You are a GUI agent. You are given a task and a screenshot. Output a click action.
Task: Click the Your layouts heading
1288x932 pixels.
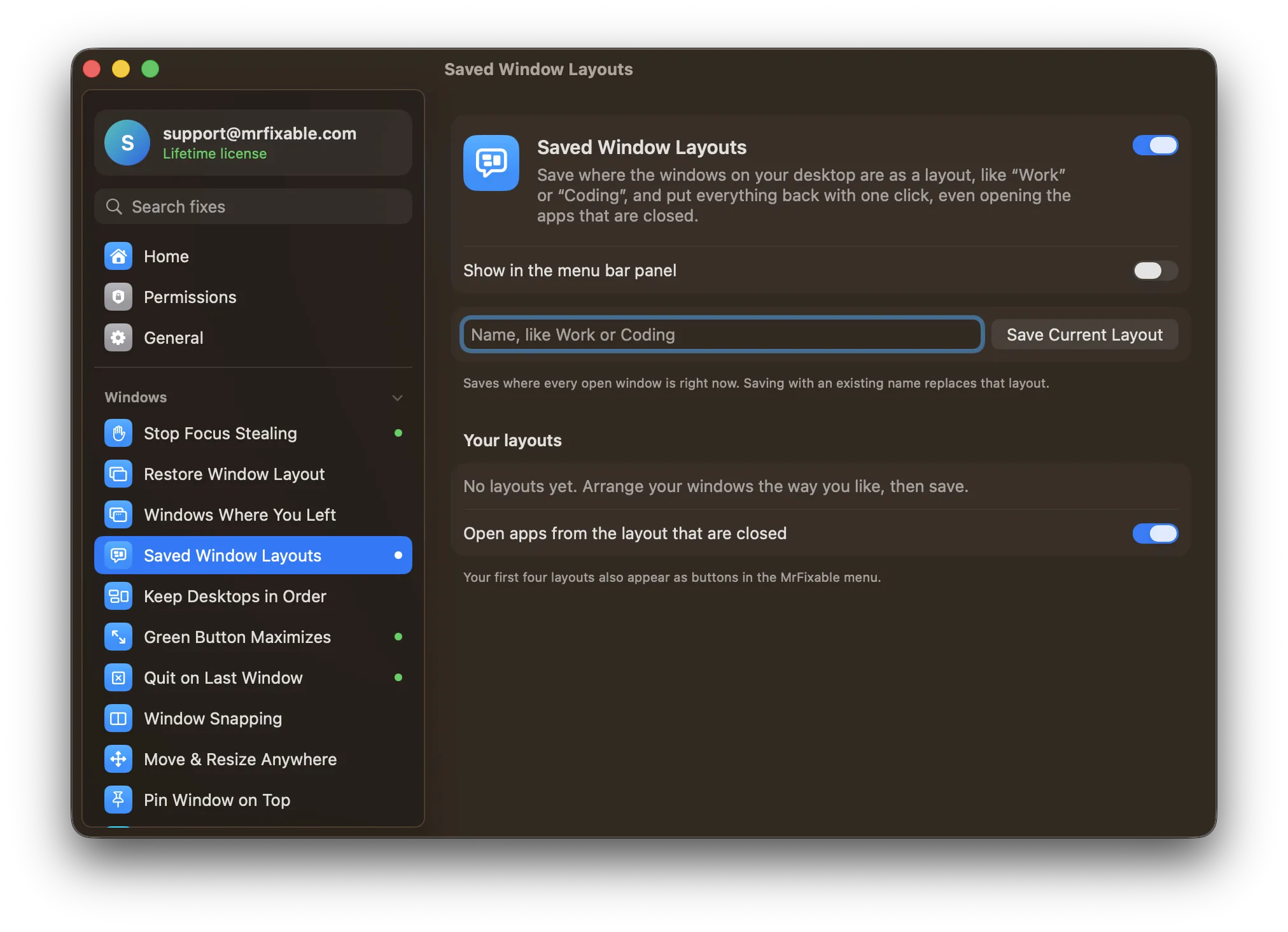512,441
